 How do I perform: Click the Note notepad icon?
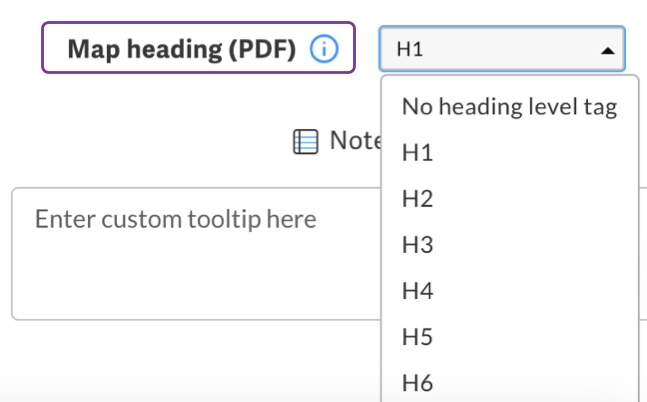[x=305, y=141]
